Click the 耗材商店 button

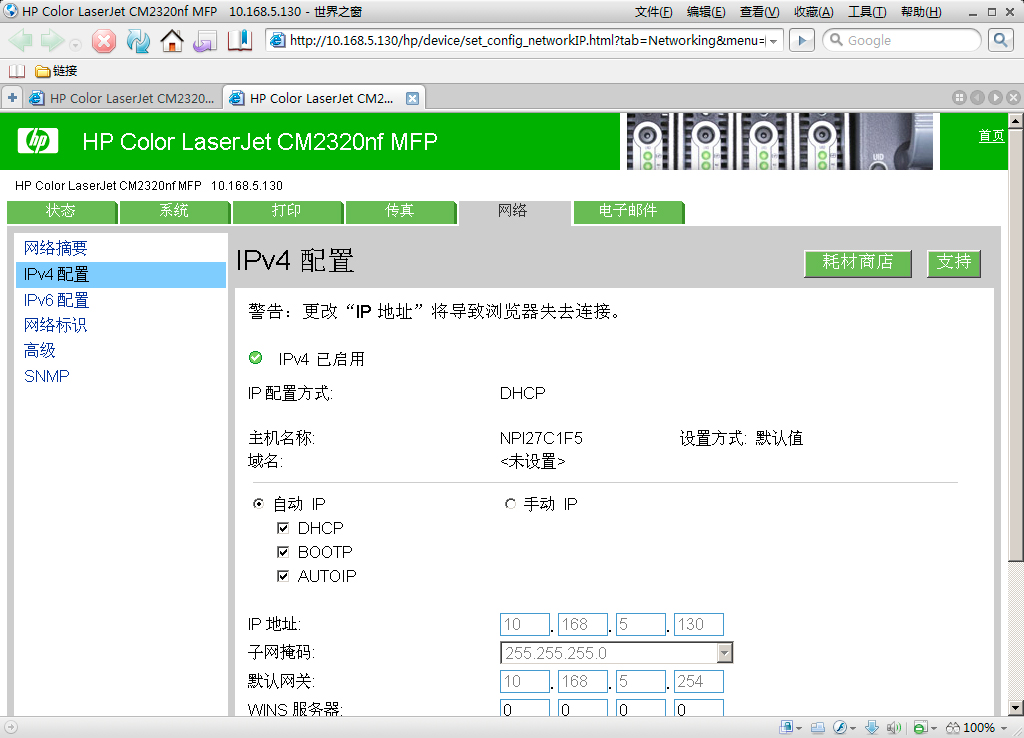point(857,262)
